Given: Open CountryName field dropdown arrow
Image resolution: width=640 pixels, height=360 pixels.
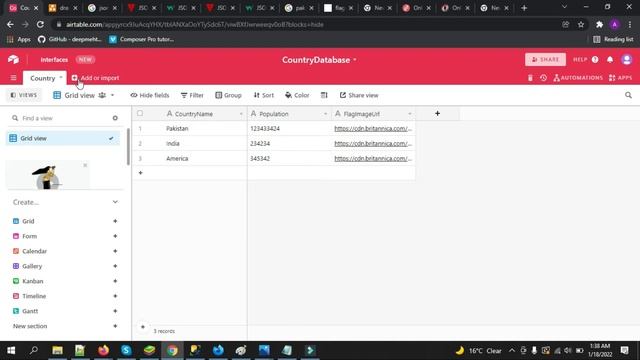Looking at the screenshot, I should (x=241, y=114).
